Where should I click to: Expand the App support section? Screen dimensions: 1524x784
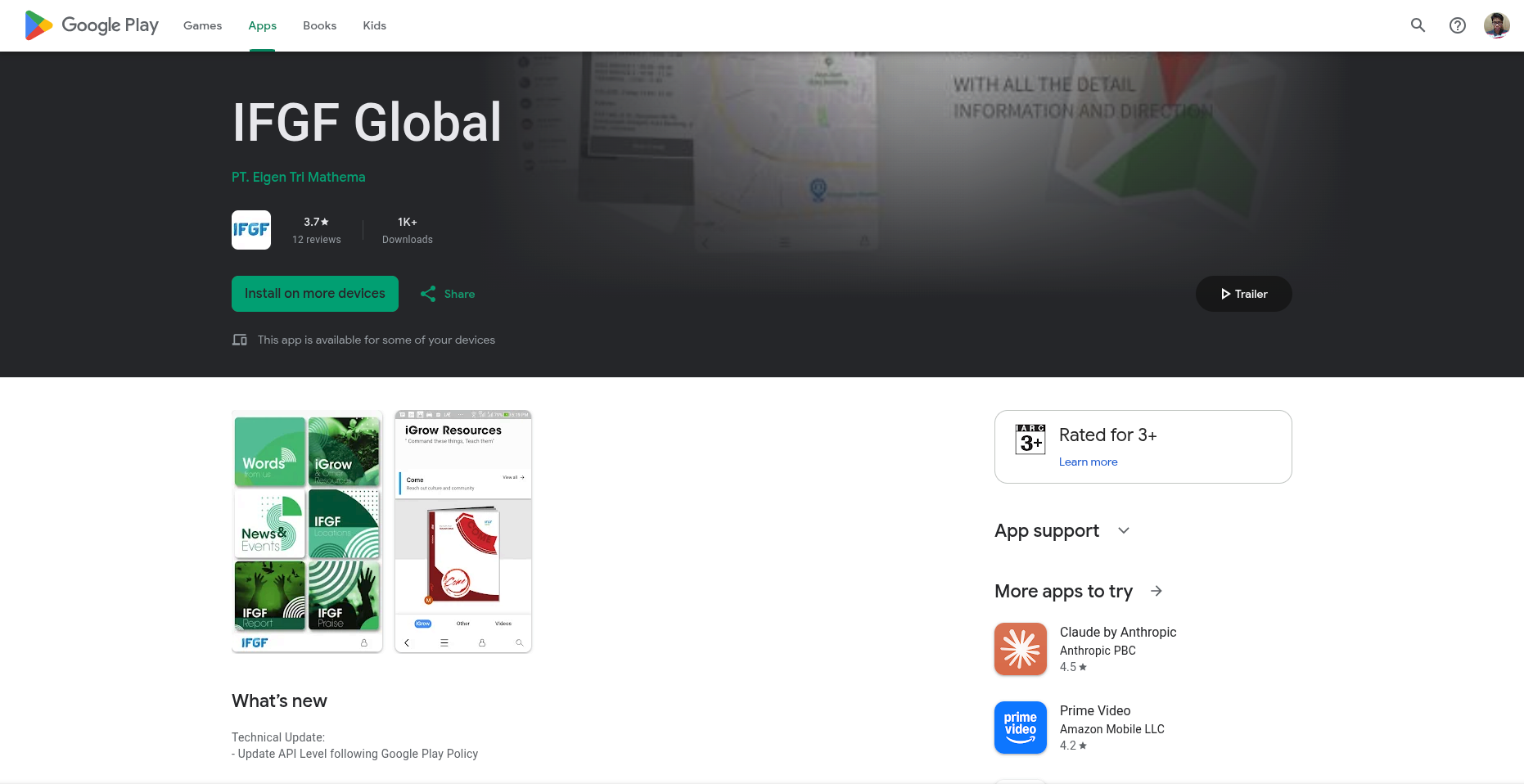(x=1062, y=530)
